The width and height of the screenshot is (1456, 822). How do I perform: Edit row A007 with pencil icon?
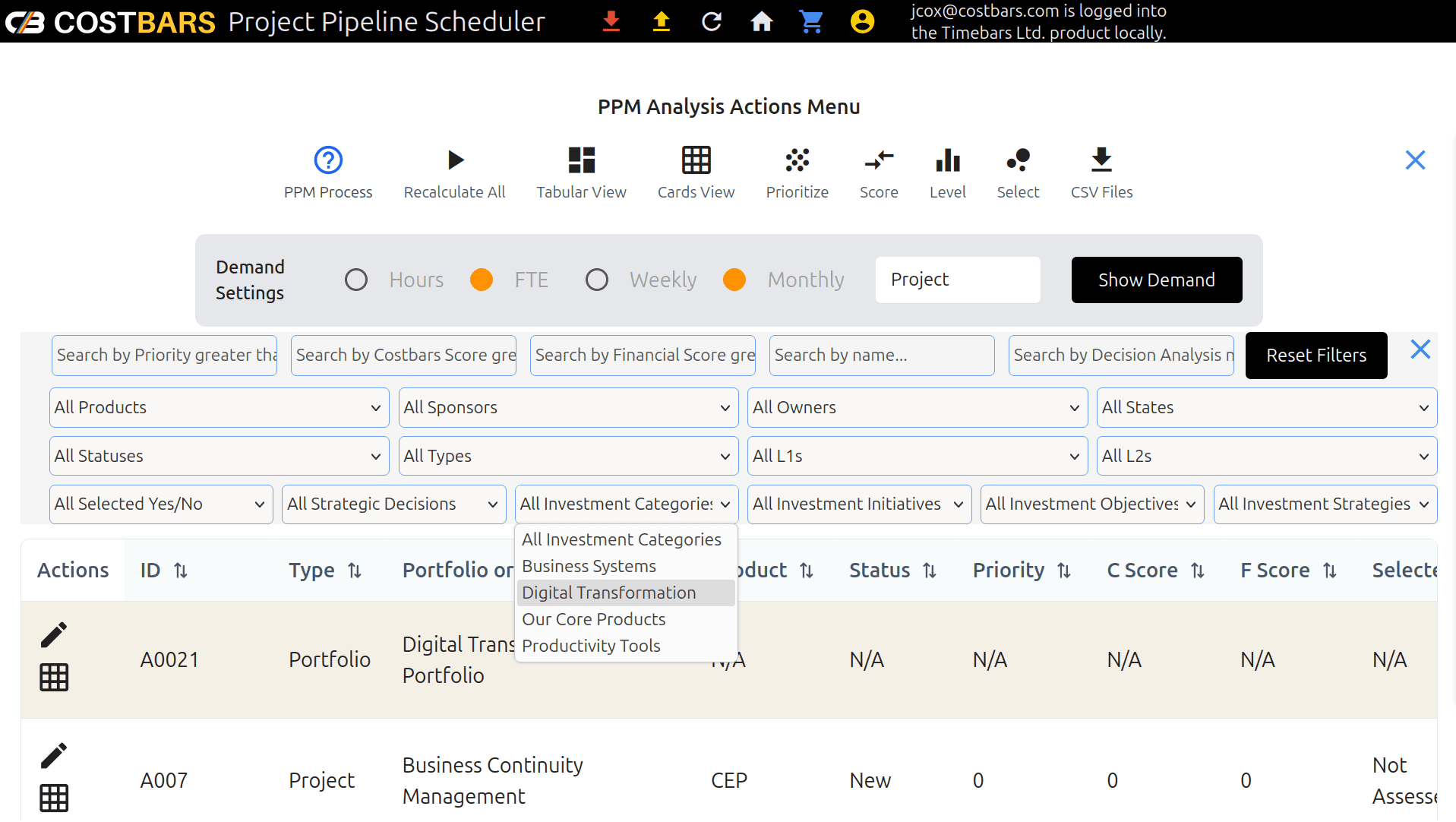pos(54,755)
